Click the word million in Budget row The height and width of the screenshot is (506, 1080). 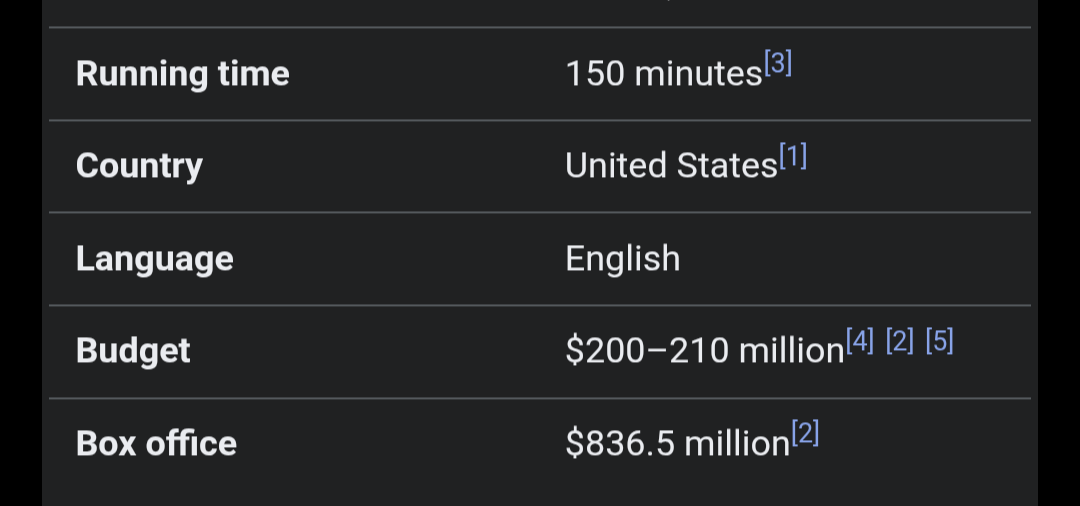[791, 351]
